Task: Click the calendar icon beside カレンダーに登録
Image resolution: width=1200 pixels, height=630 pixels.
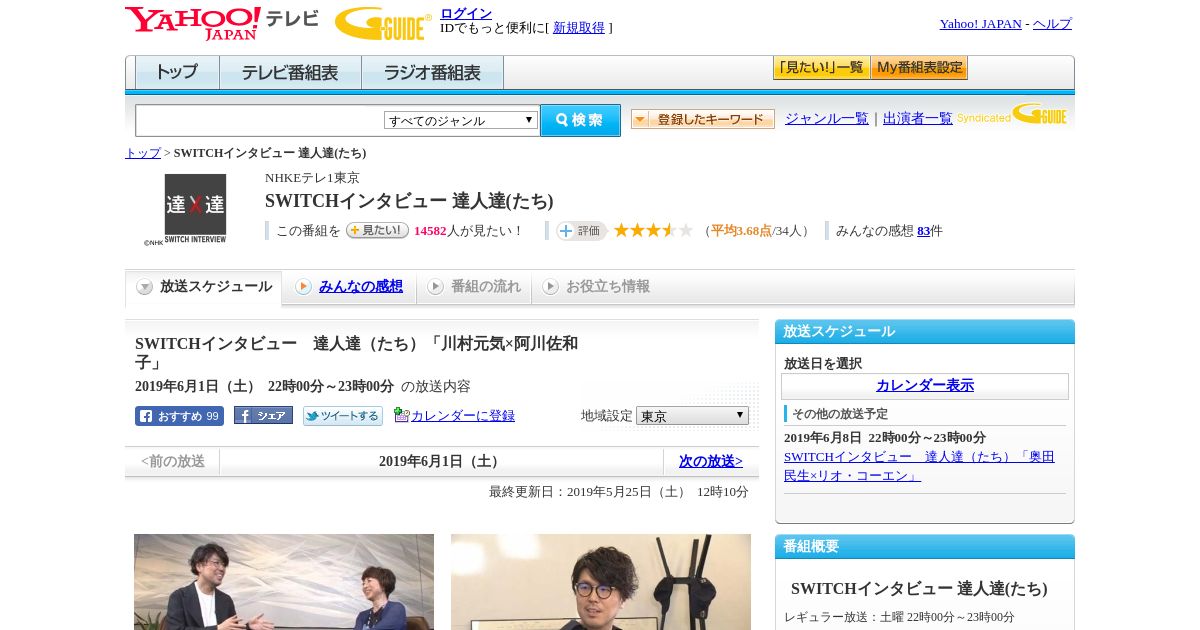Action: (401, 415)
